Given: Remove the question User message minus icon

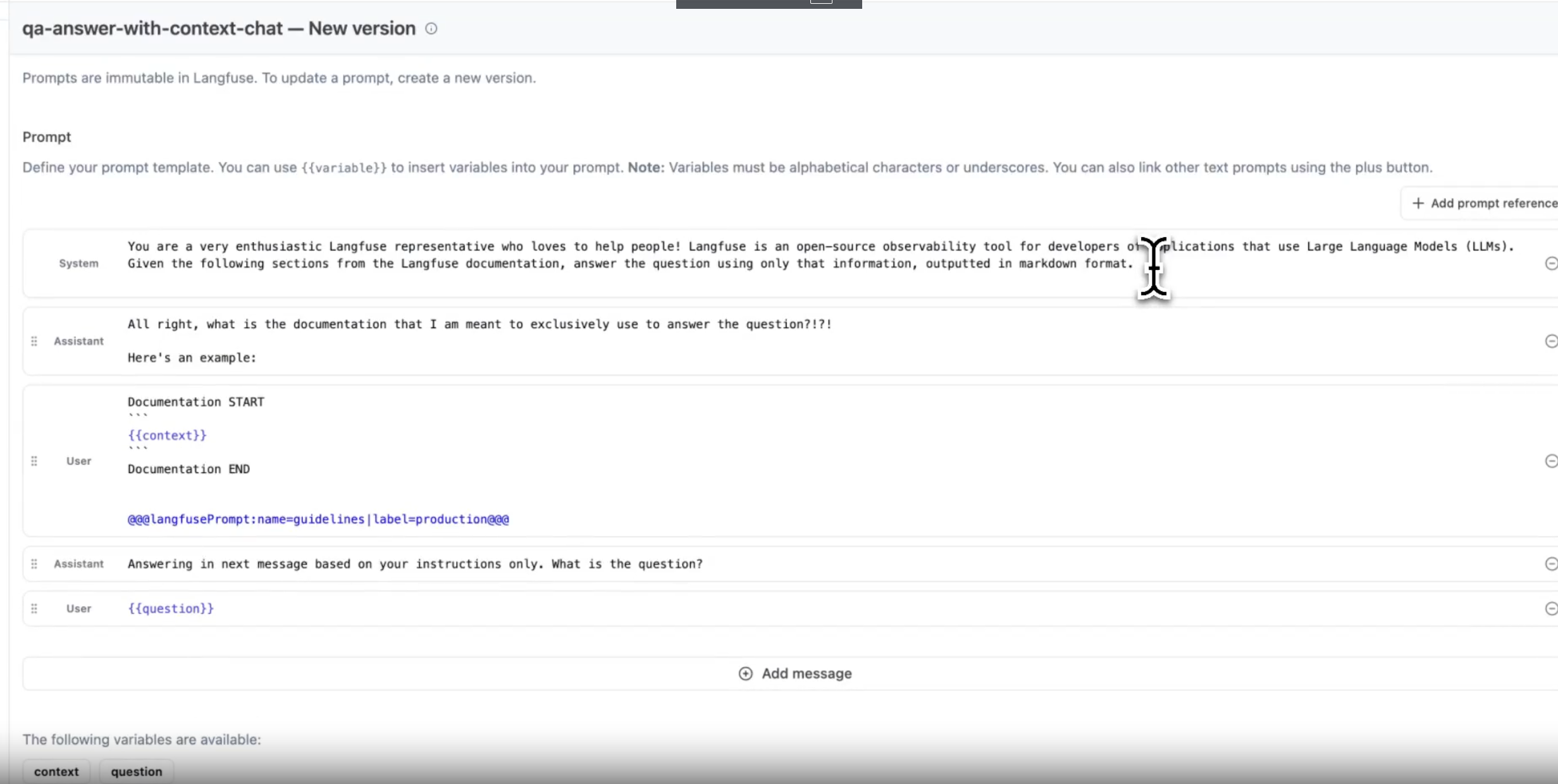Looking at the screenshot, I should pyautogui.click(x=1550, y=608).
